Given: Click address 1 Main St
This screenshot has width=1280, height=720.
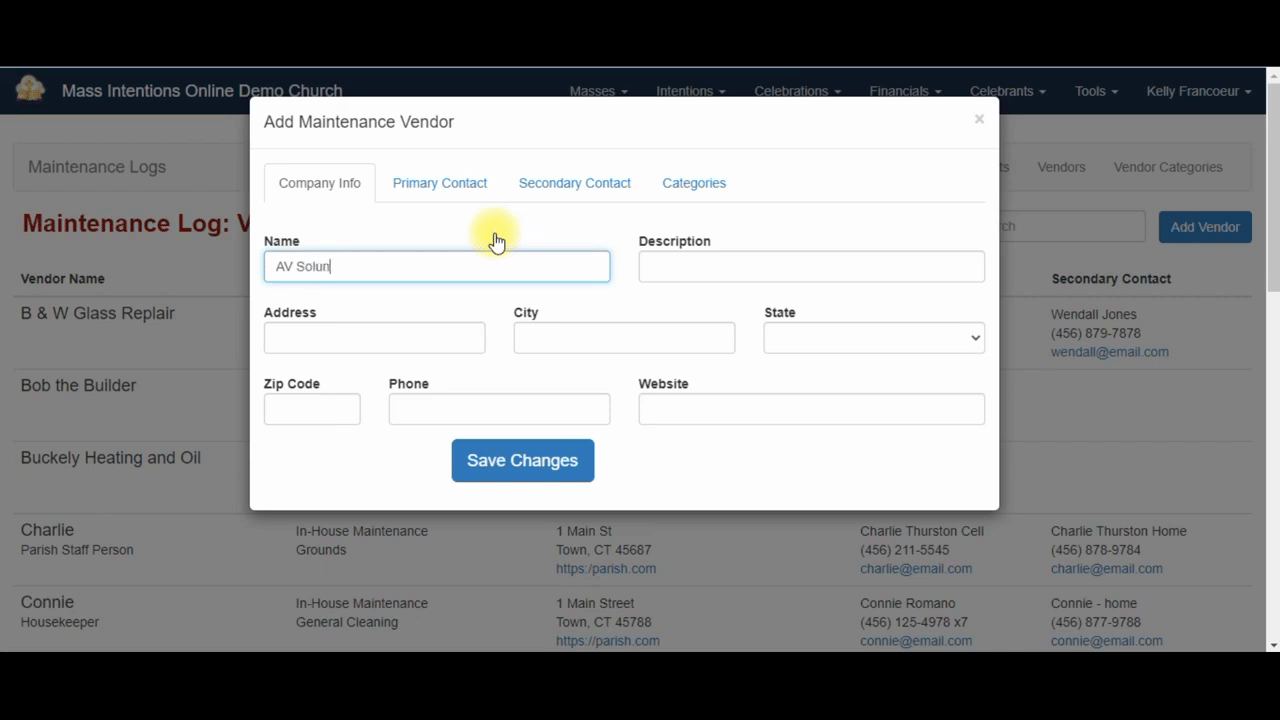Looking at the screenshot, I should click(x=584, y=531).
